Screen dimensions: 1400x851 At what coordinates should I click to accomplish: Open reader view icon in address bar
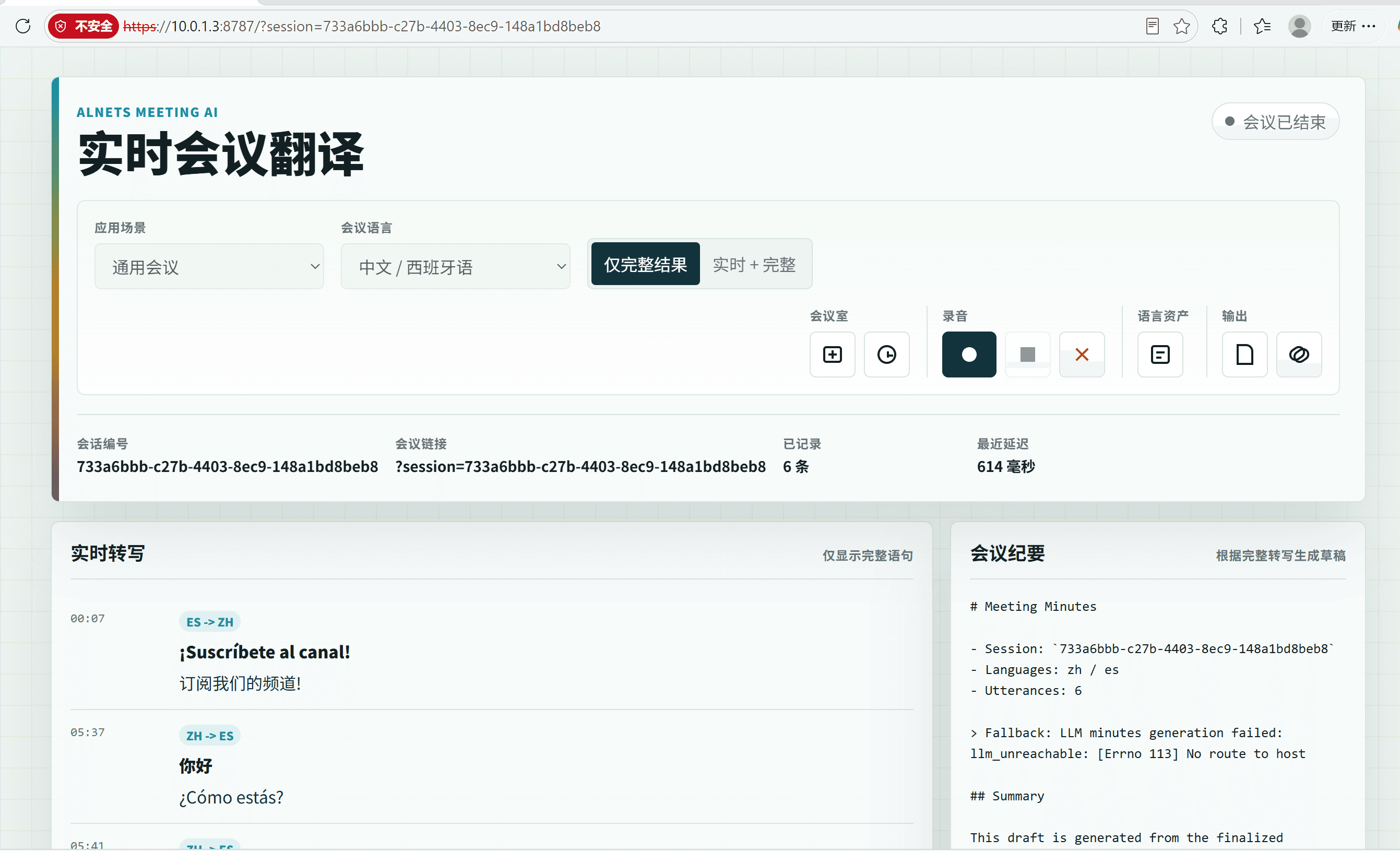point(1152,26)
